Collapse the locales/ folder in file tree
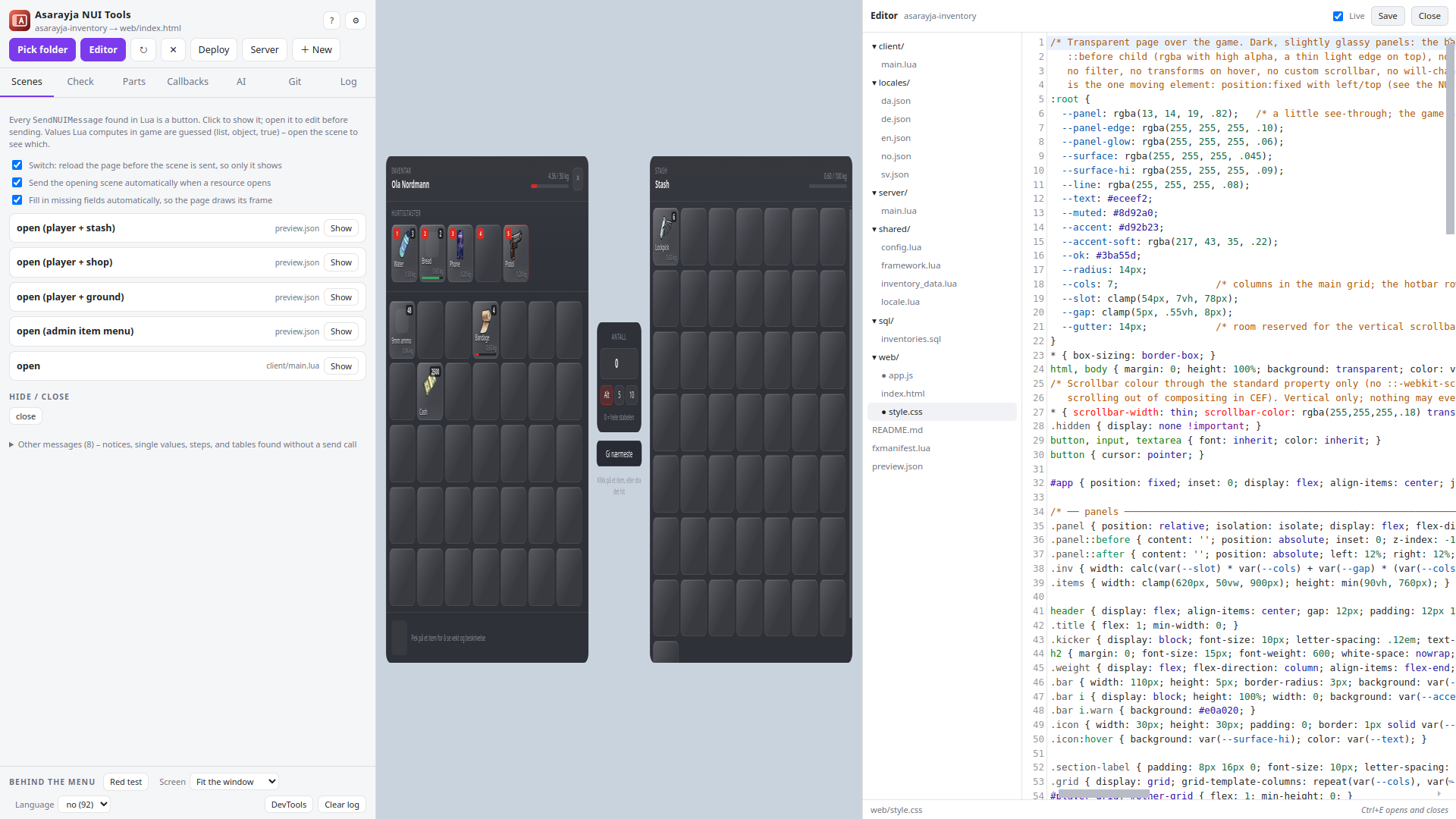 [x=890, y=83]
